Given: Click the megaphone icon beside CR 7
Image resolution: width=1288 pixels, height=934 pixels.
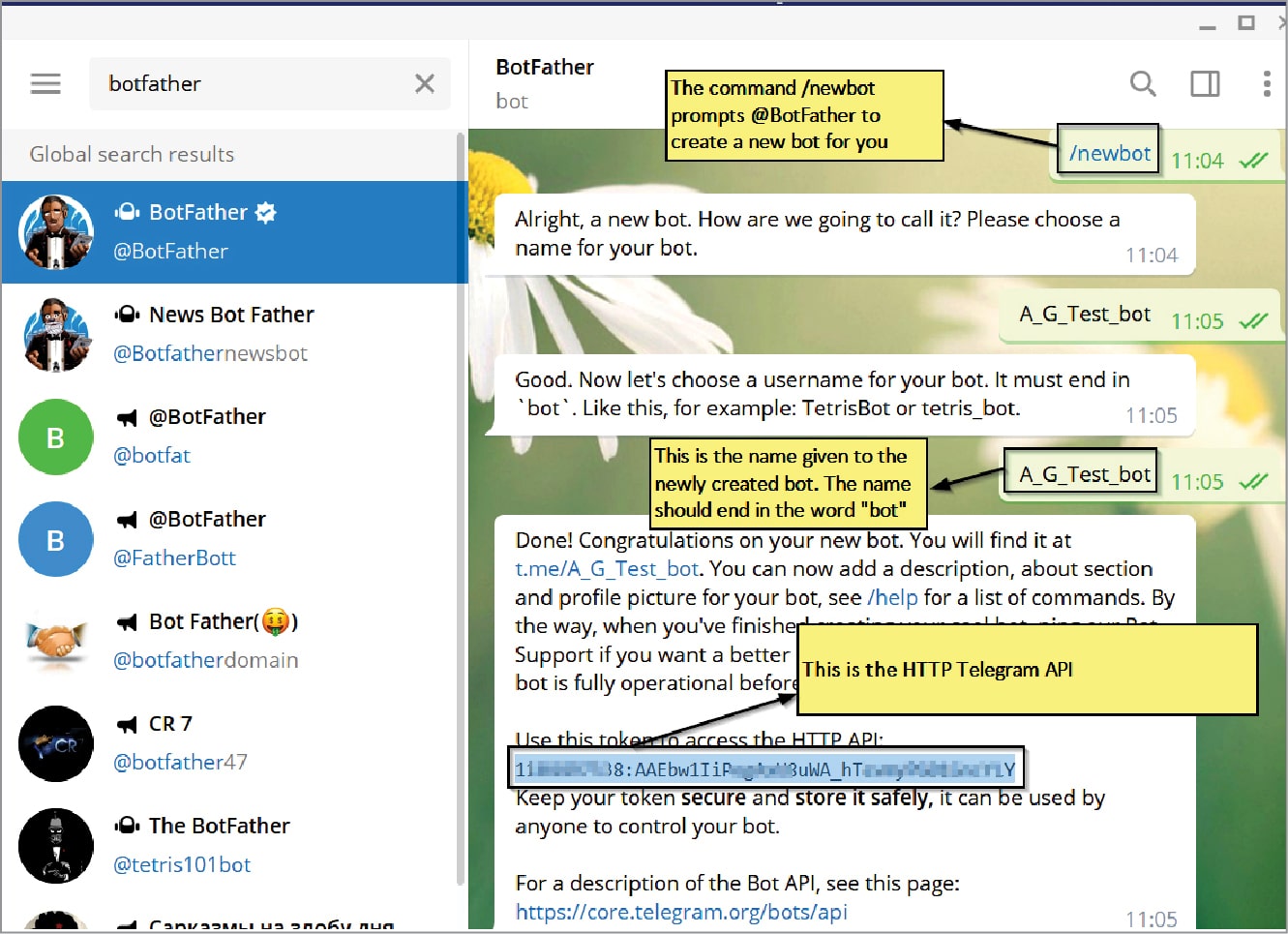Looking at the screenshot, I should (x=127, y=722).
